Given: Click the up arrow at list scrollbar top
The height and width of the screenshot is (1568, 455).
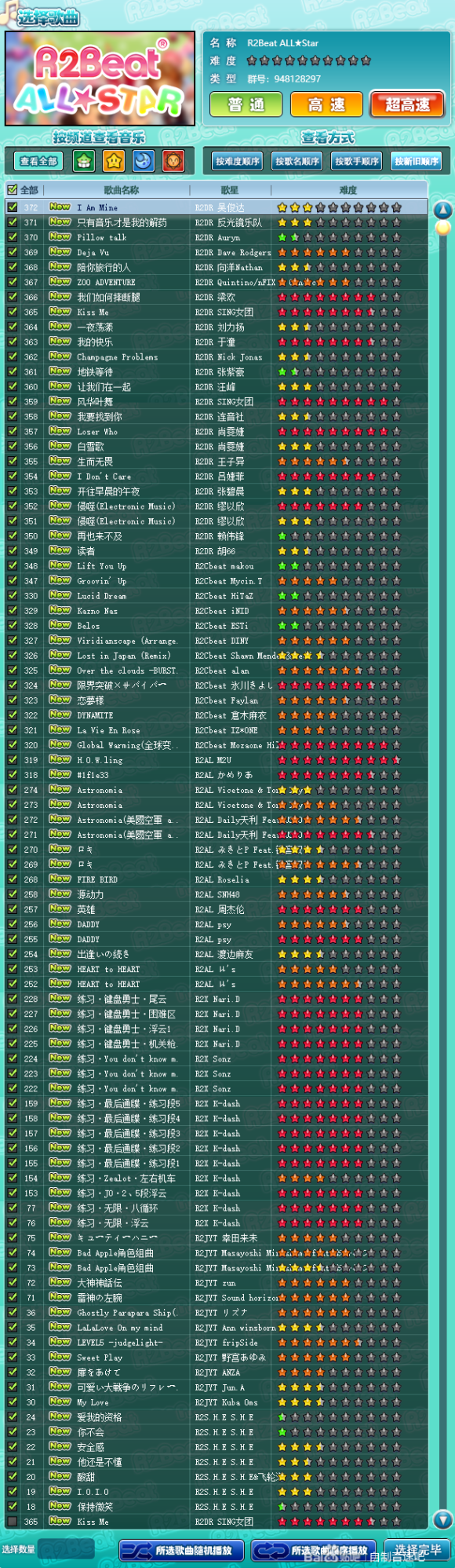Looking at the screenshot, I should click(x=443, y=210).
